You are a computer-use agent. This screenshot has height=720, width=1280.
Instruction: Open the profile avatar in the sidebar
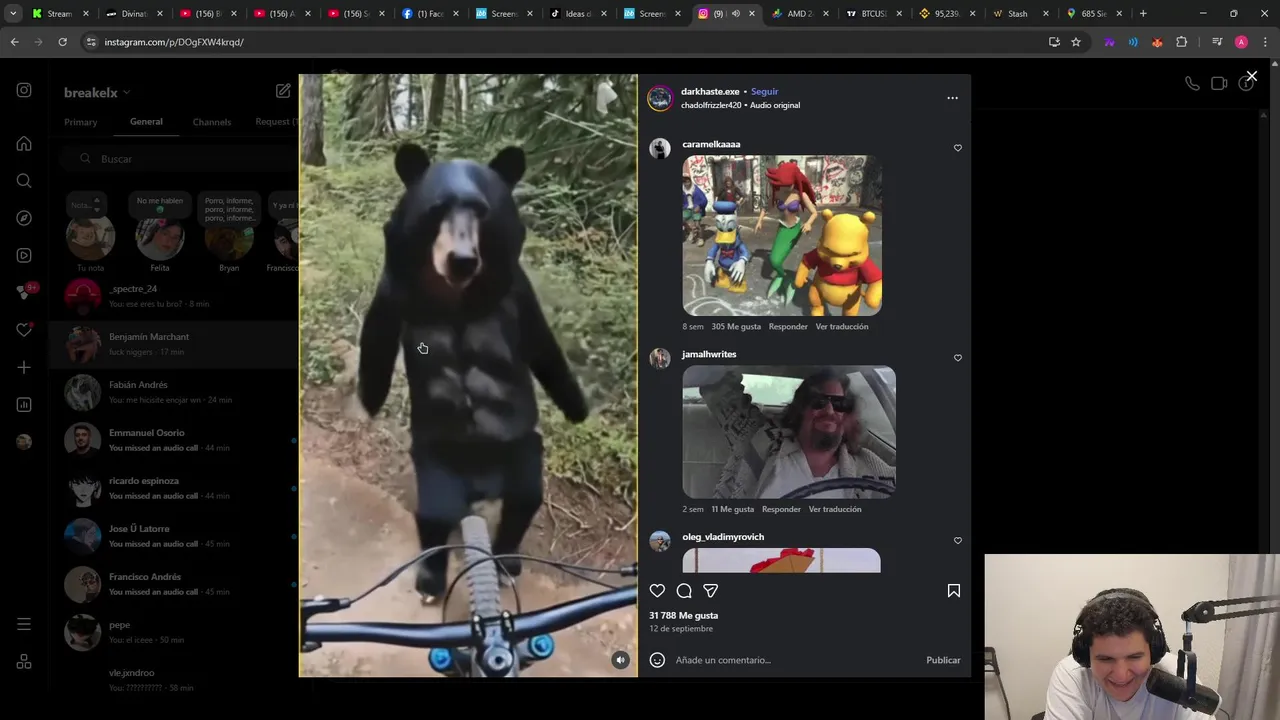click(24, 442)
